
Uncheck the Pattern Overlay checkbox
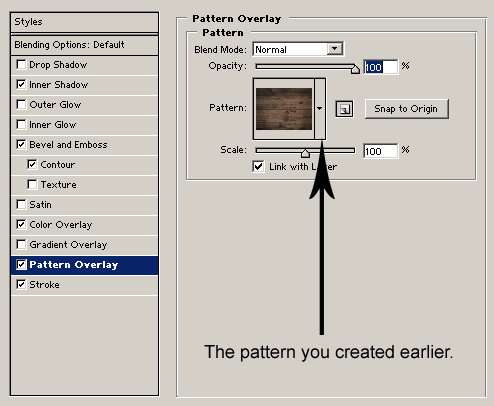[21, 265]
